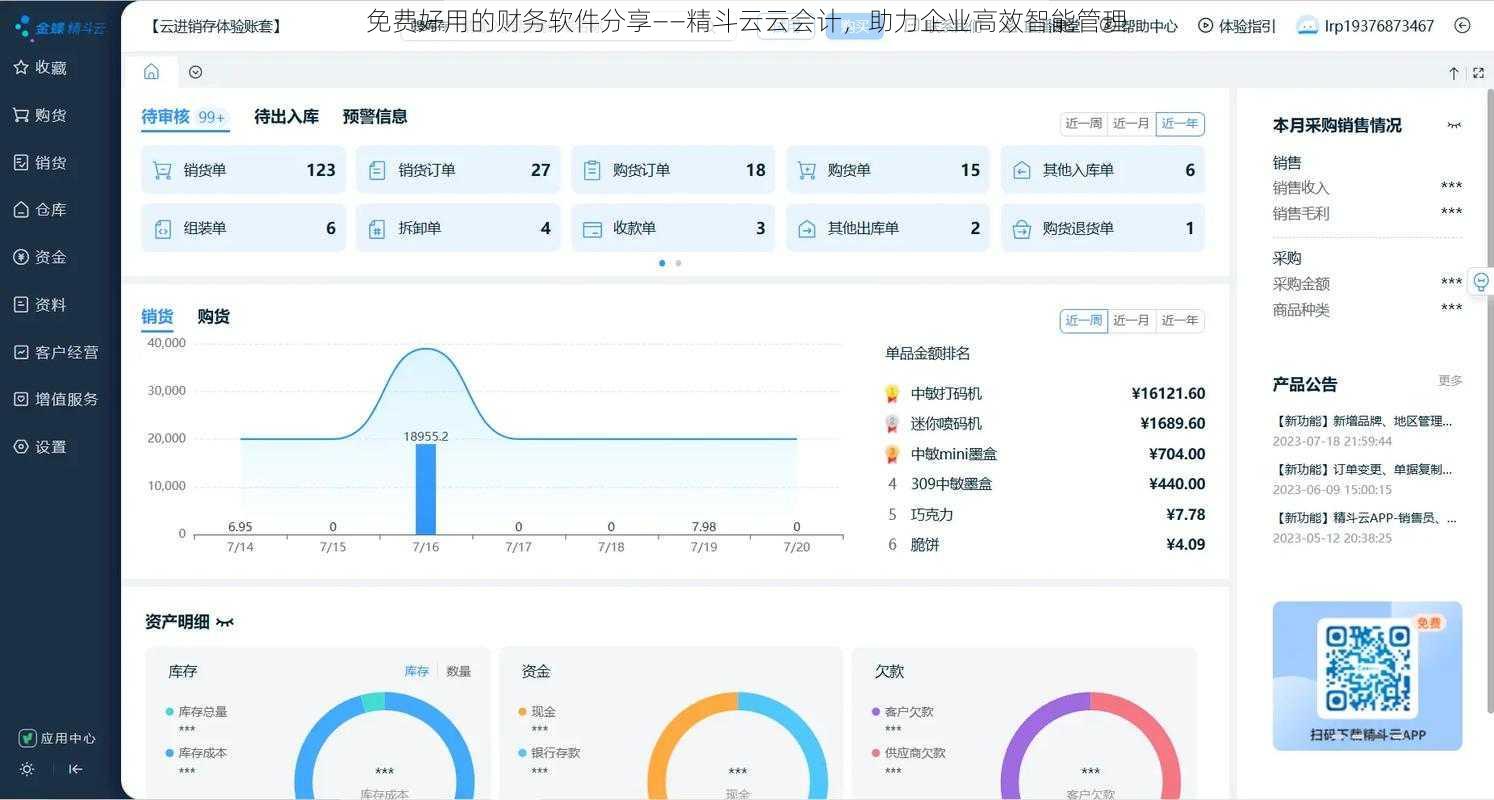The height and width of the screenshot is (800, 1494).
Task: Open 收藏 favorites in the sidebar
Action: click(40, 67)
